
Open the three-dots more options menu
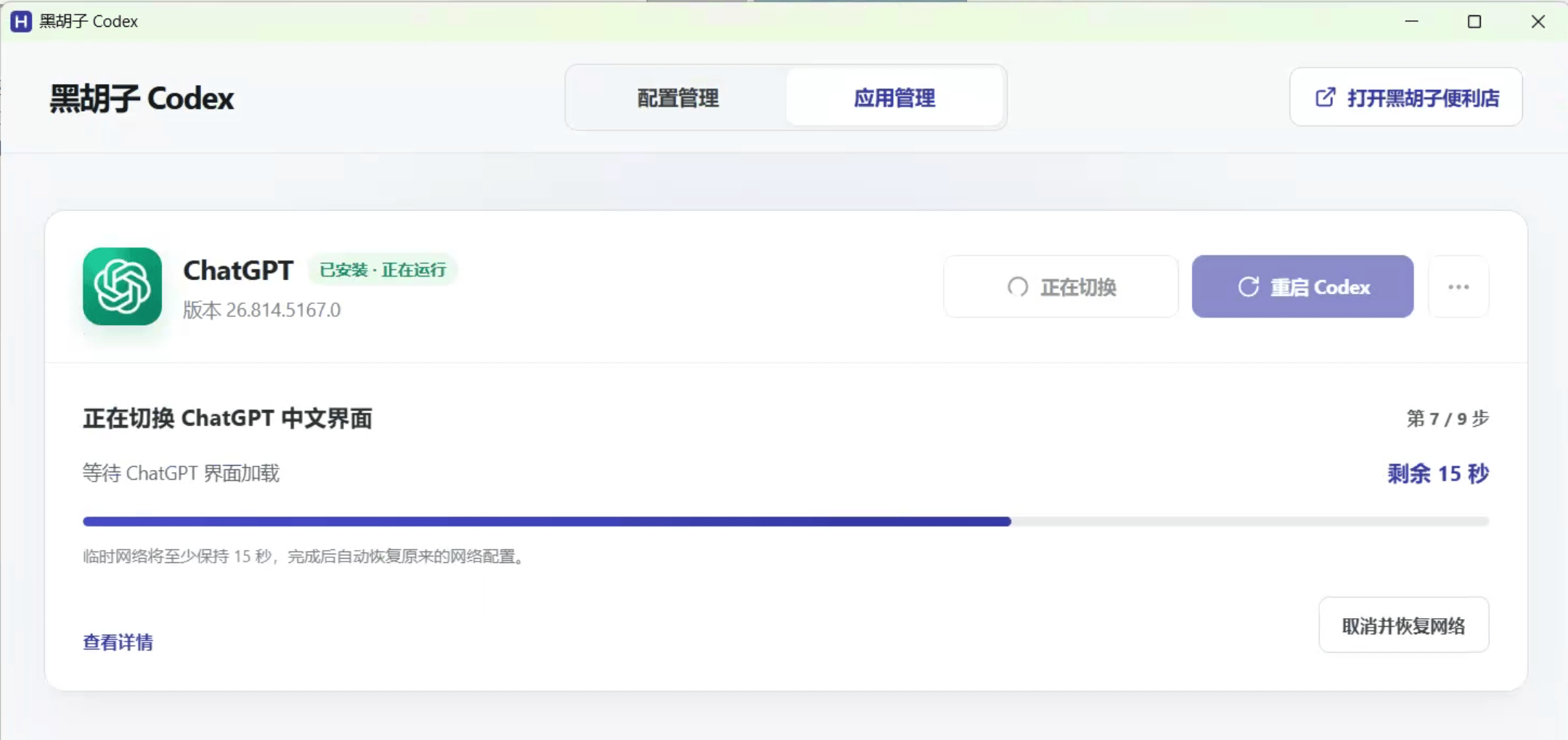(1458, 287)
